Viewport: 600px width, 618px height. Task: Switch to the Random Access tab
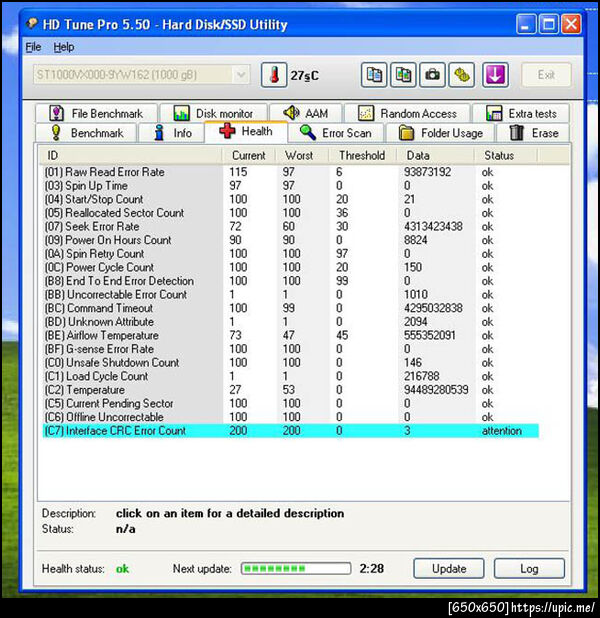[407, 114]
